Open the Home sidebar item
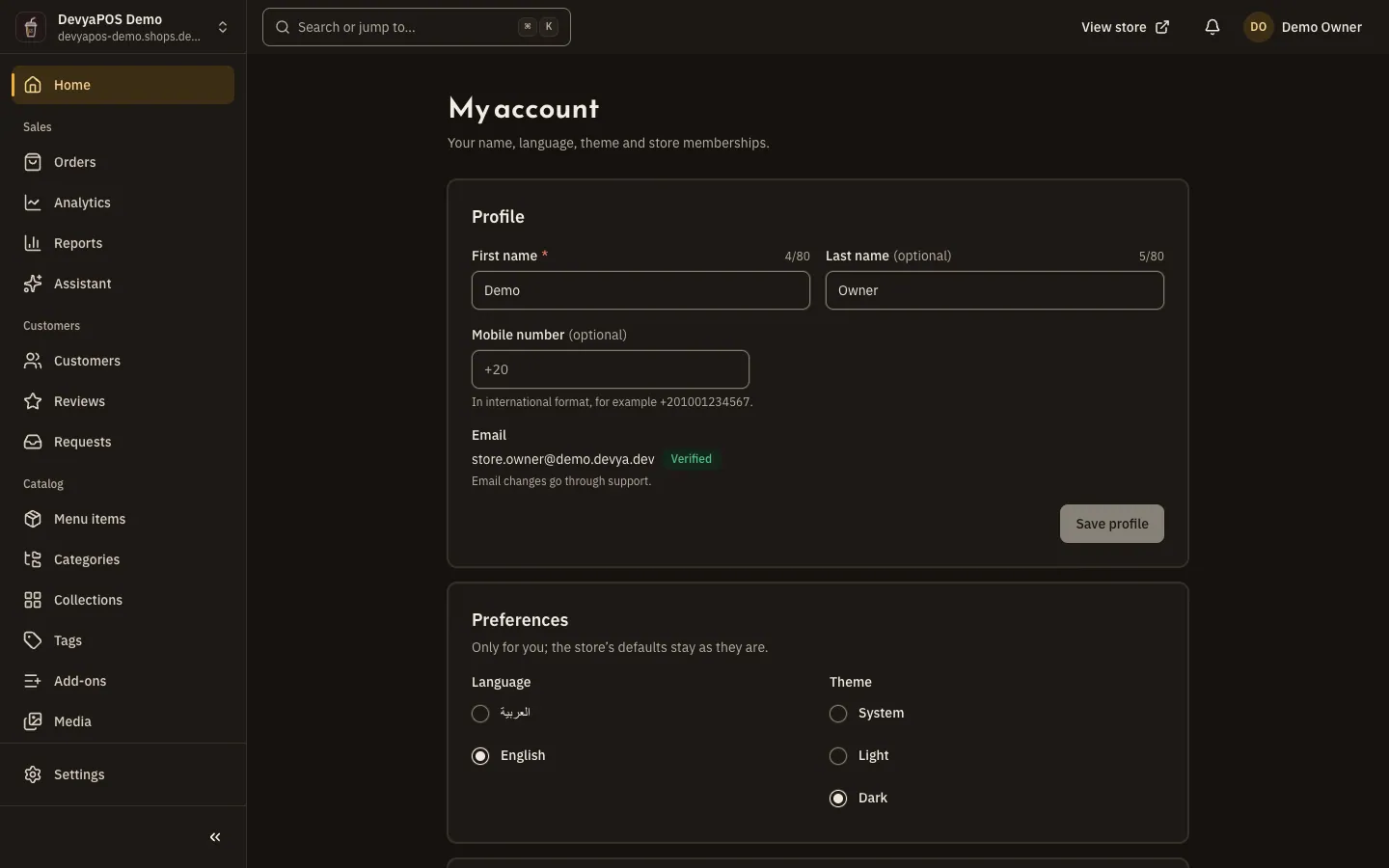 (123, 85)
